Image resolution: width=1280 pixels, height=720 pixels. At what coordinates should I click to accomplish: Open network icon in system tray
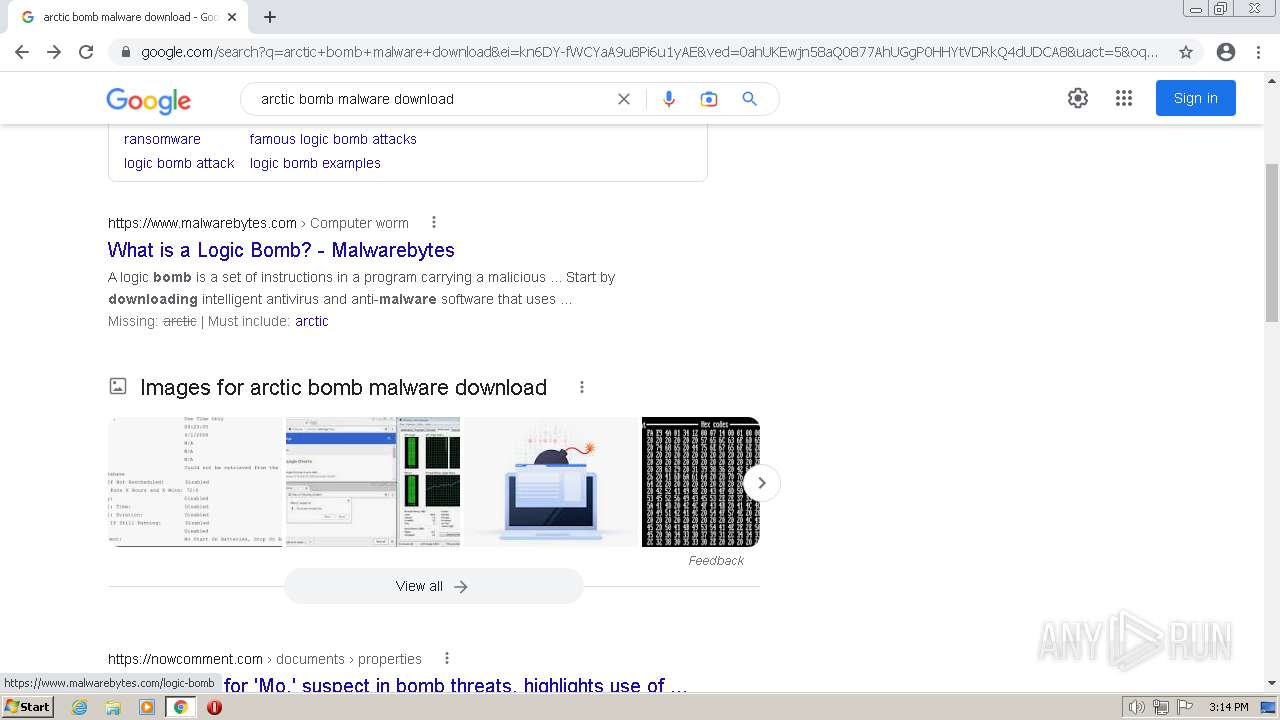click(x=1162, y=707)
